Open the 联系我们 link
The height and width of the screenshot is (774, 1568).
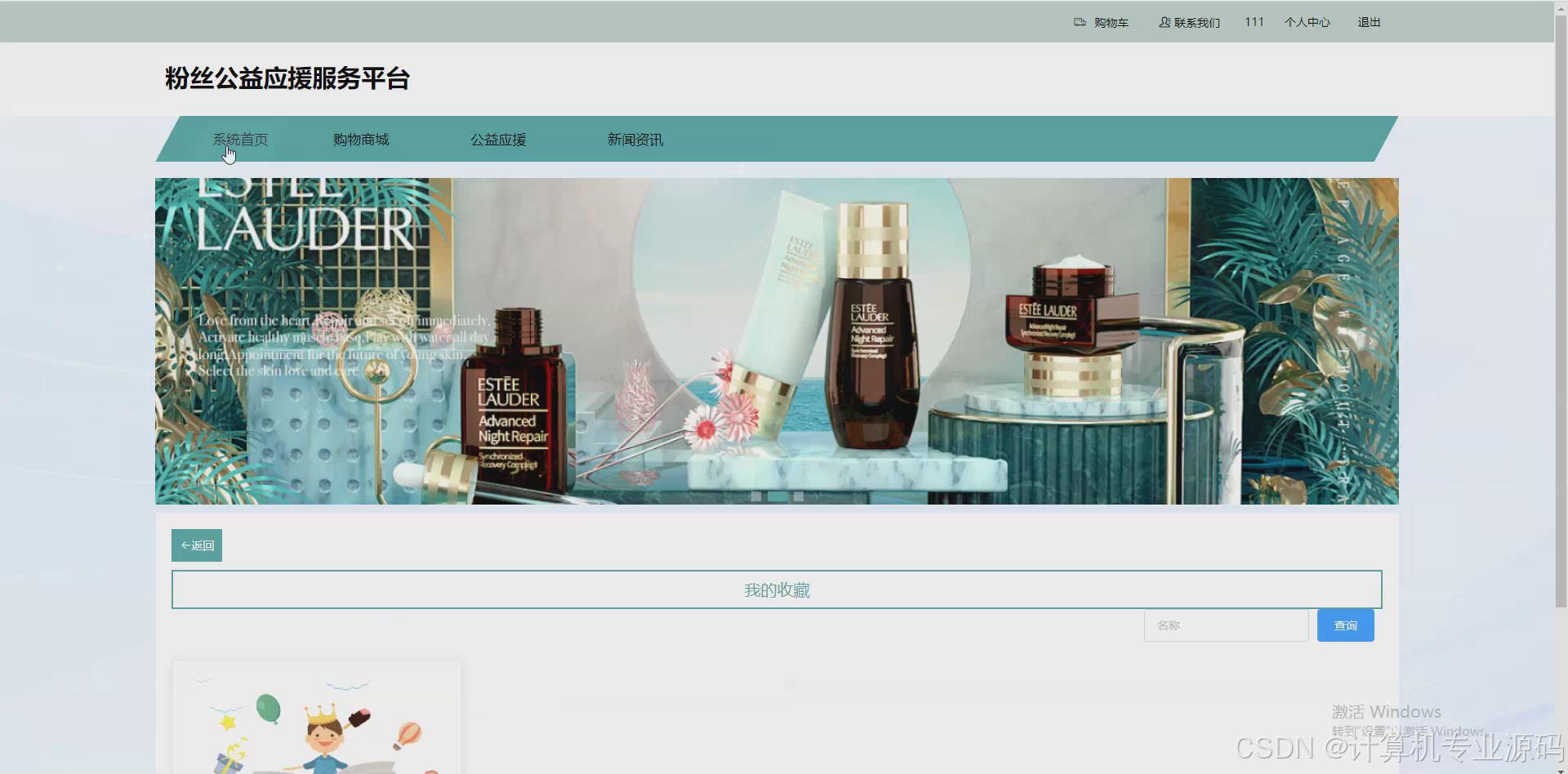click(x=1196, y=23)
